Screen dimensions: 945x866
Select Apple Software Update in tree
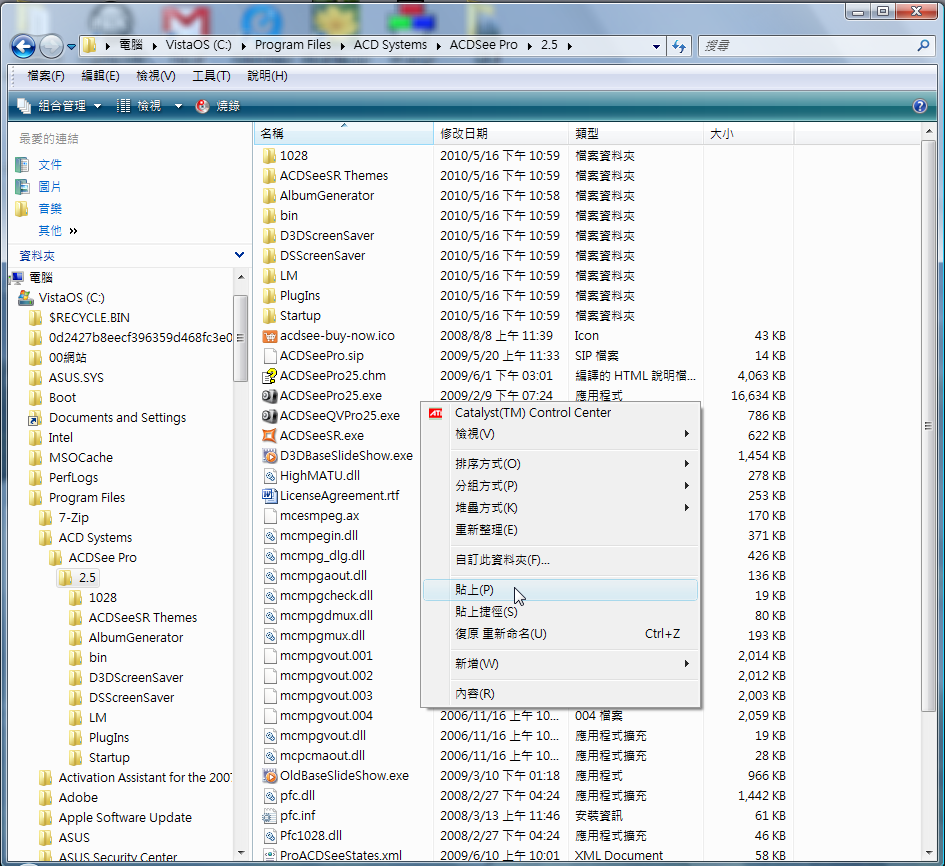click(125, 818)
